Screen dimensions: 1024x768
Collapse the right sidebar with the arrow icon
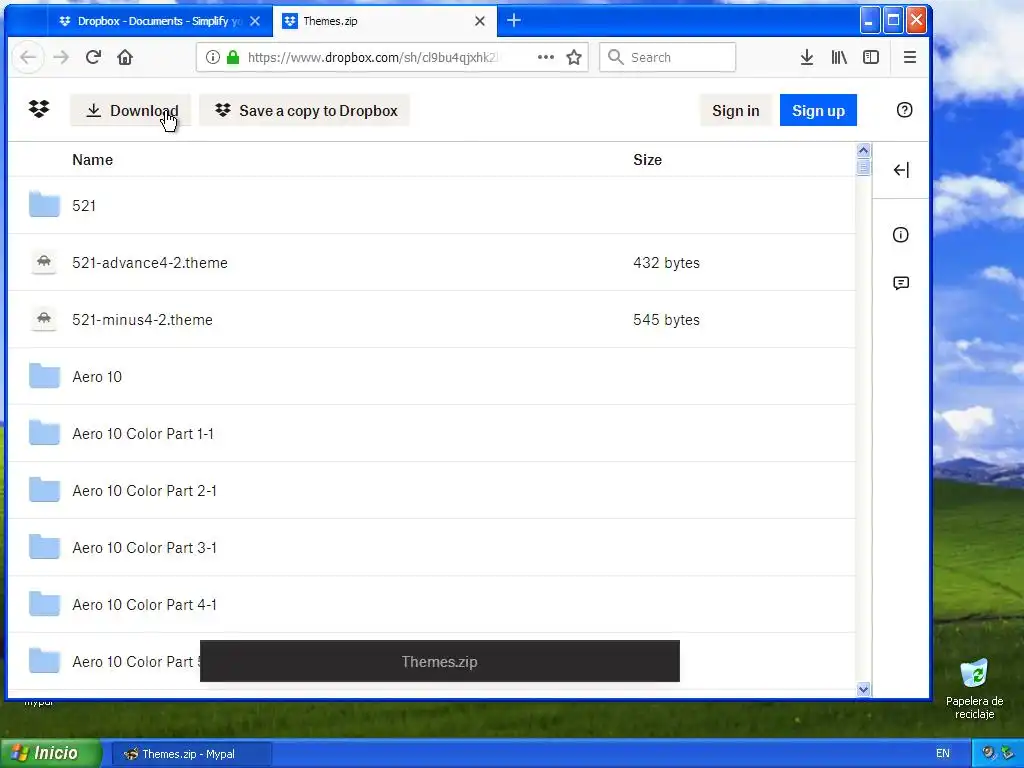click(x=901, y=170)
